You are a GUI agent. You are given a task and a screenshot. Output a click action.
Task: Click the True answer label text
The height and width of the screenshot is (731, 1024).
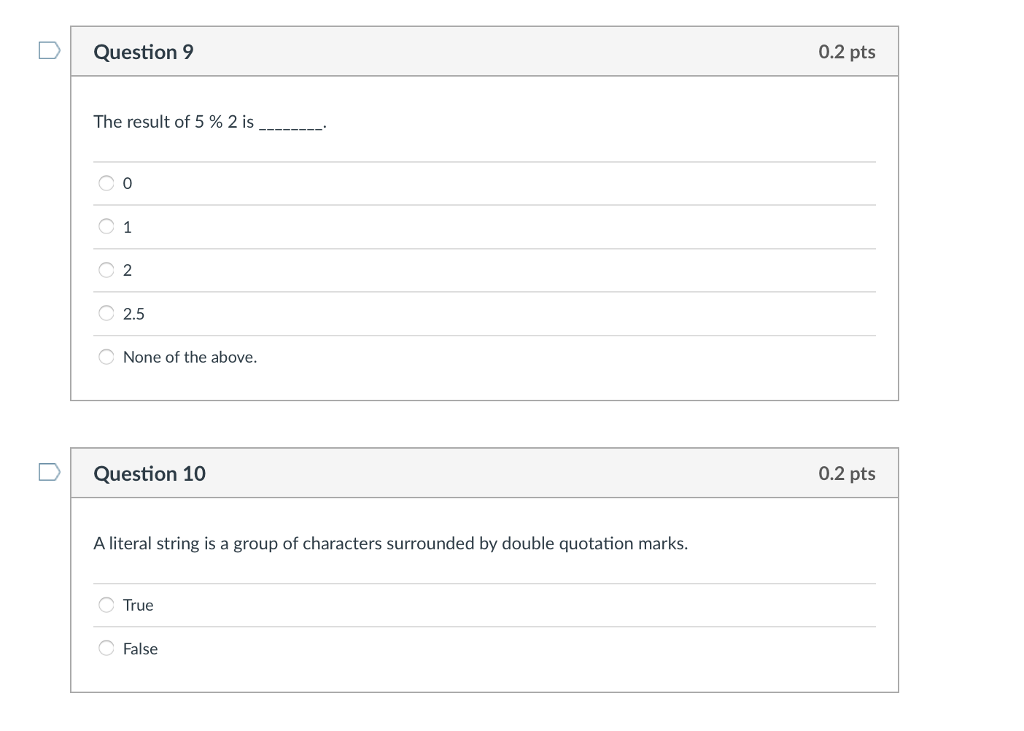138,604
